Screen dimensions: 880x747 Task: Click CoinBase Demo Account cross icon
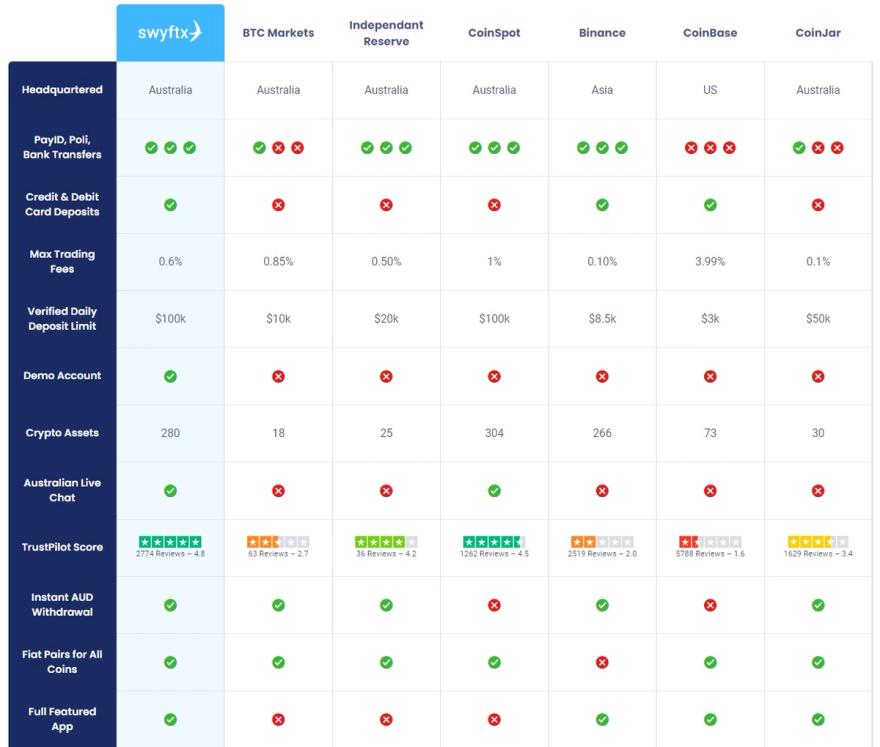pyautogui.click(x=711, y=376)
